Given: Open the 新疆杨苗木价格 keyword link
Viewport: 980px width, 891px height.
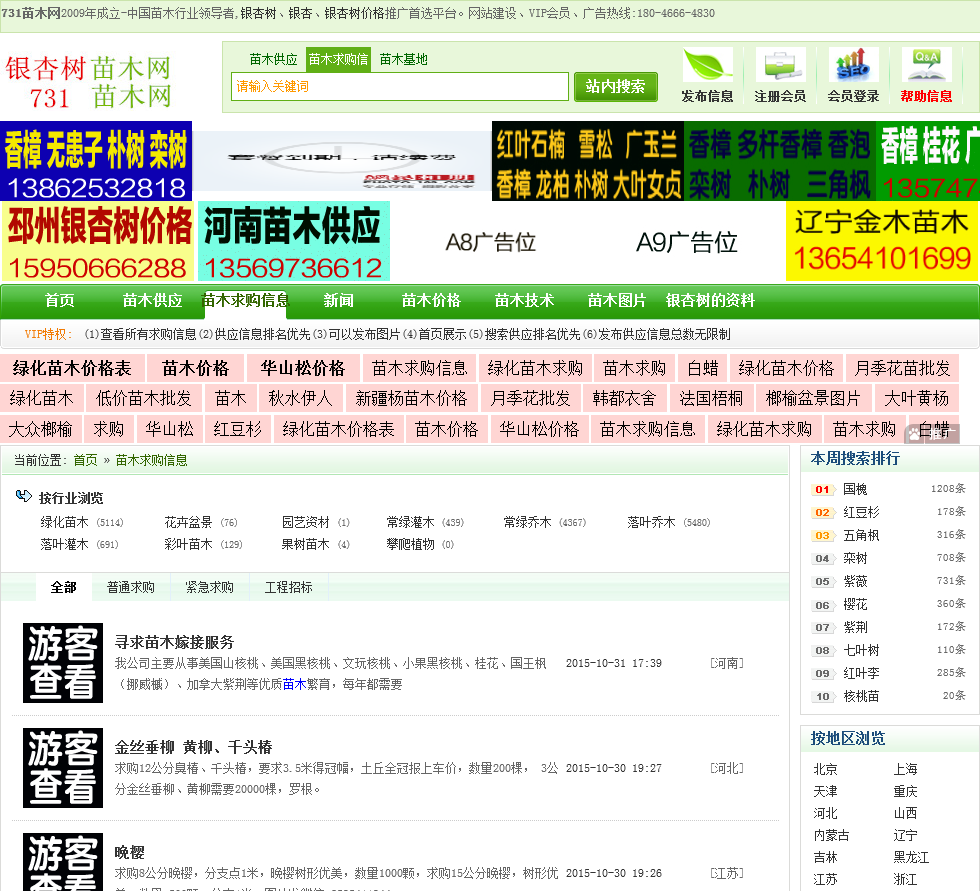Looking at the screenshot, I should [411, 398].
